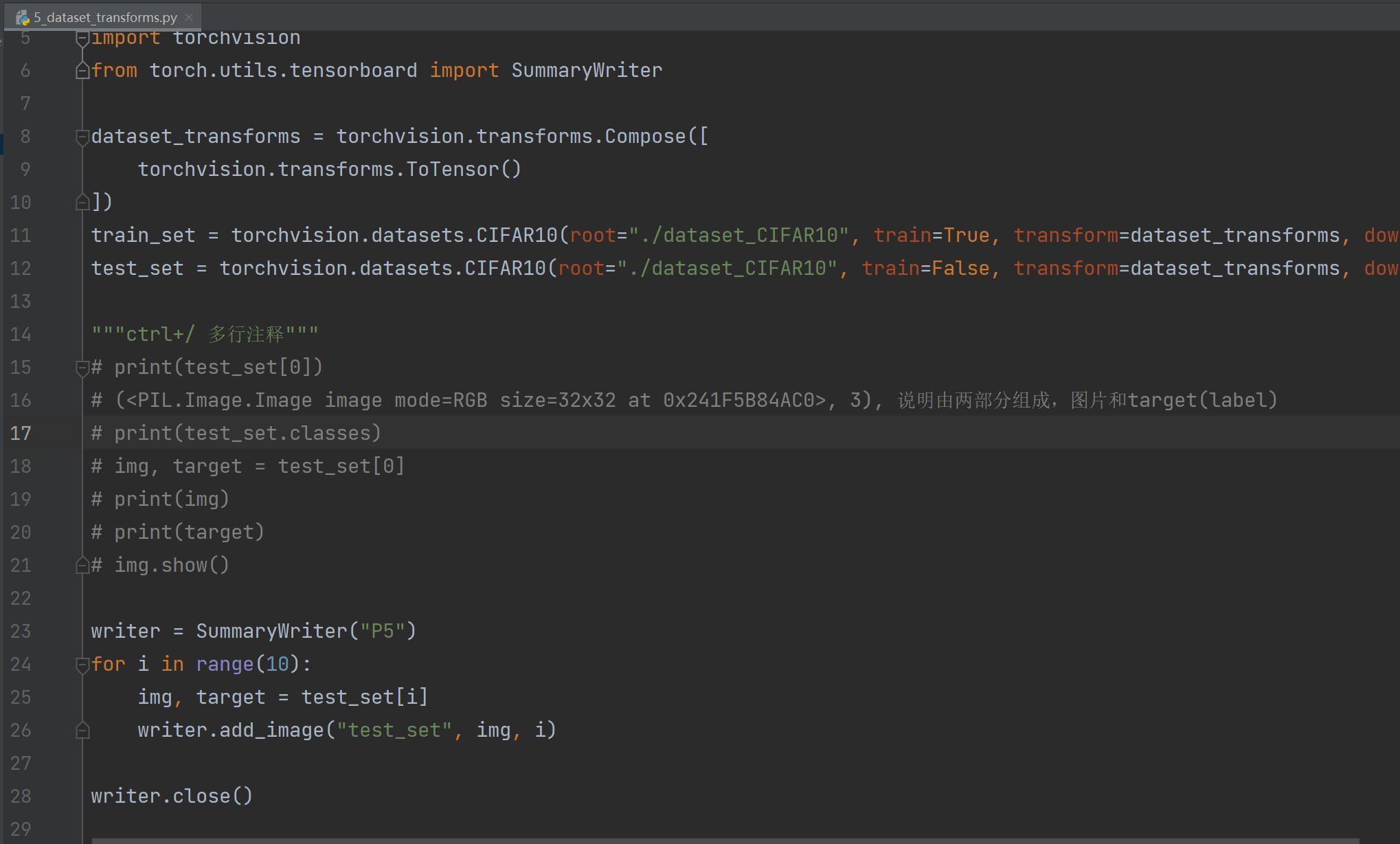
Task: Fold the for loop at line 24
Action: [x=82, y=665]
